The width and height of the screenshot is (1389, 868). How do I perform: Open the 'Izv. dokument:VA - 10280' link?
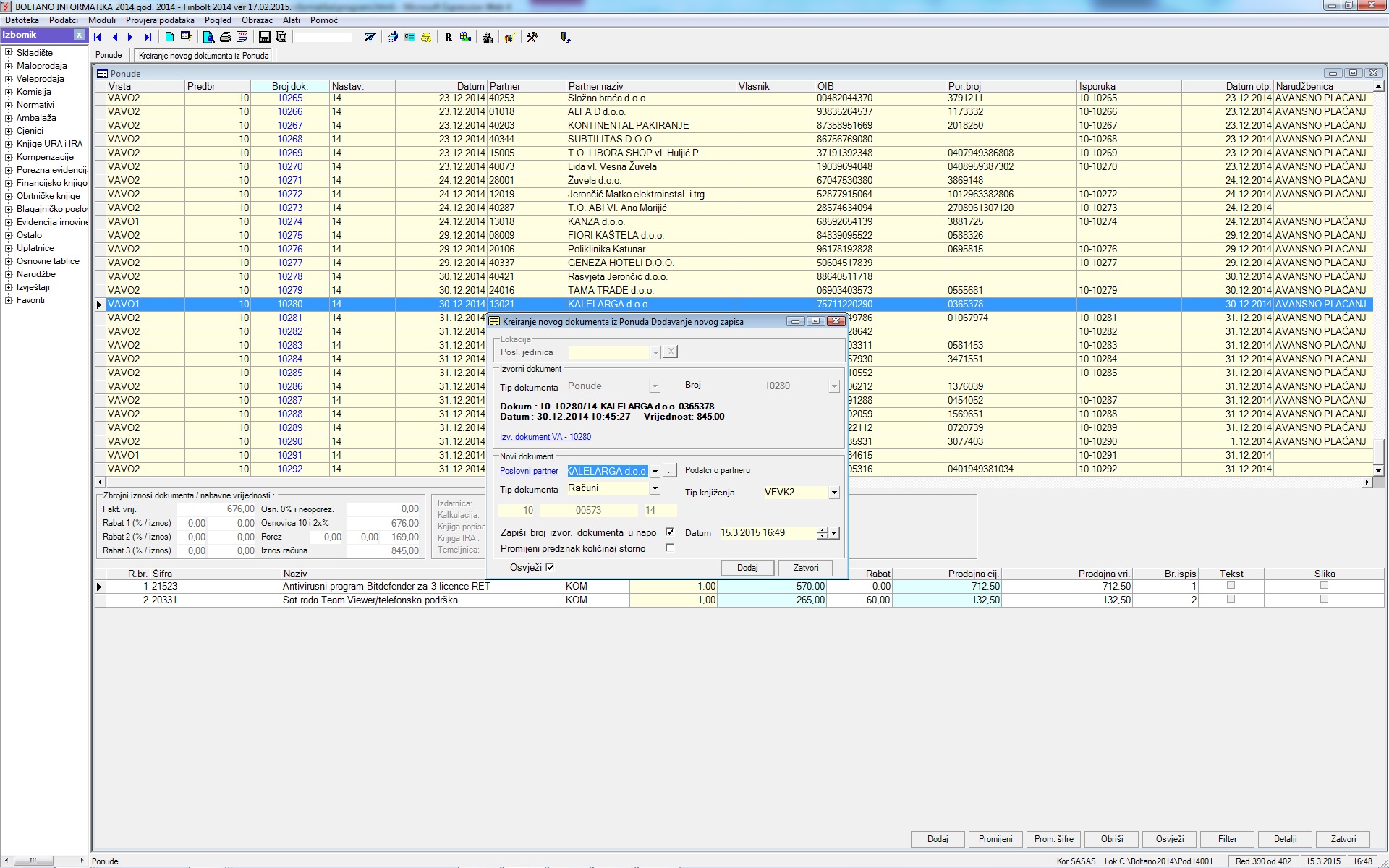(545, 437)
